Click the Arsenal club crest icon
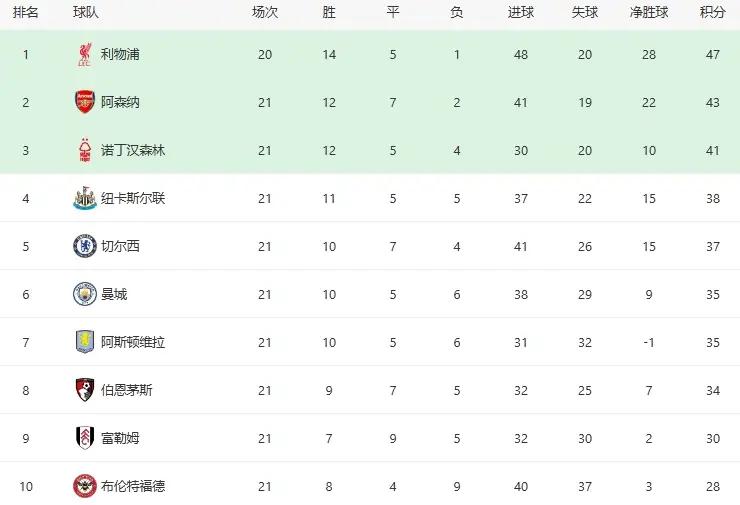 pos(85,102)
